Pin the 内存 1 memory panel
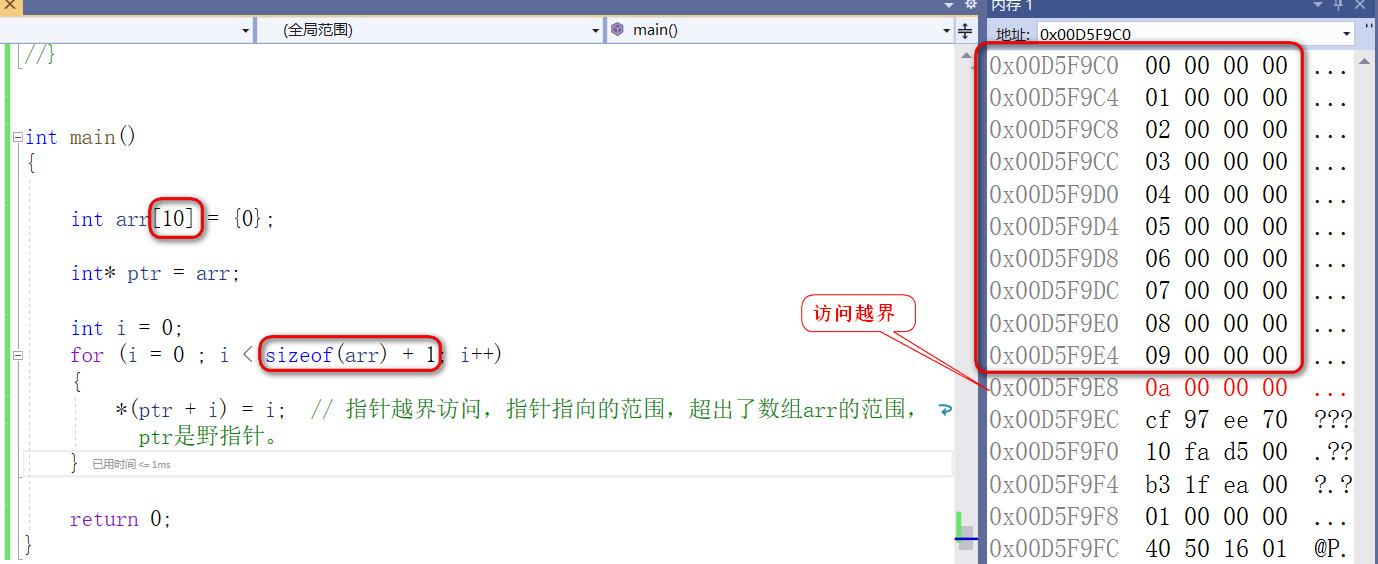This screenshot has width=1378, height=564. pyautogui.click(x=1339, y=5)
